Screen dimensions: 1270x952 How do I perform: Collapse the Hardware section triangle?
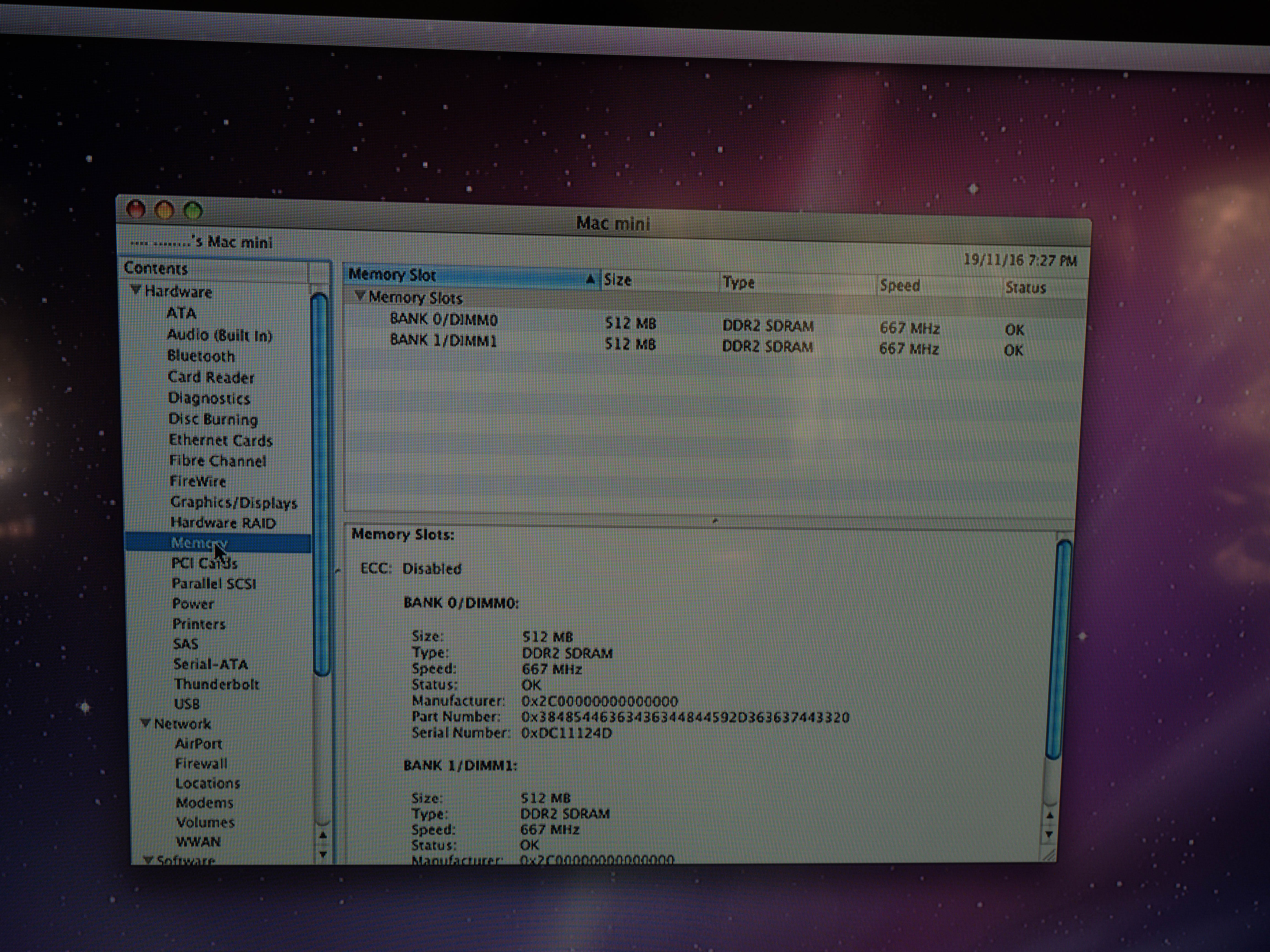pyautogui.click(x=136, y=290)
